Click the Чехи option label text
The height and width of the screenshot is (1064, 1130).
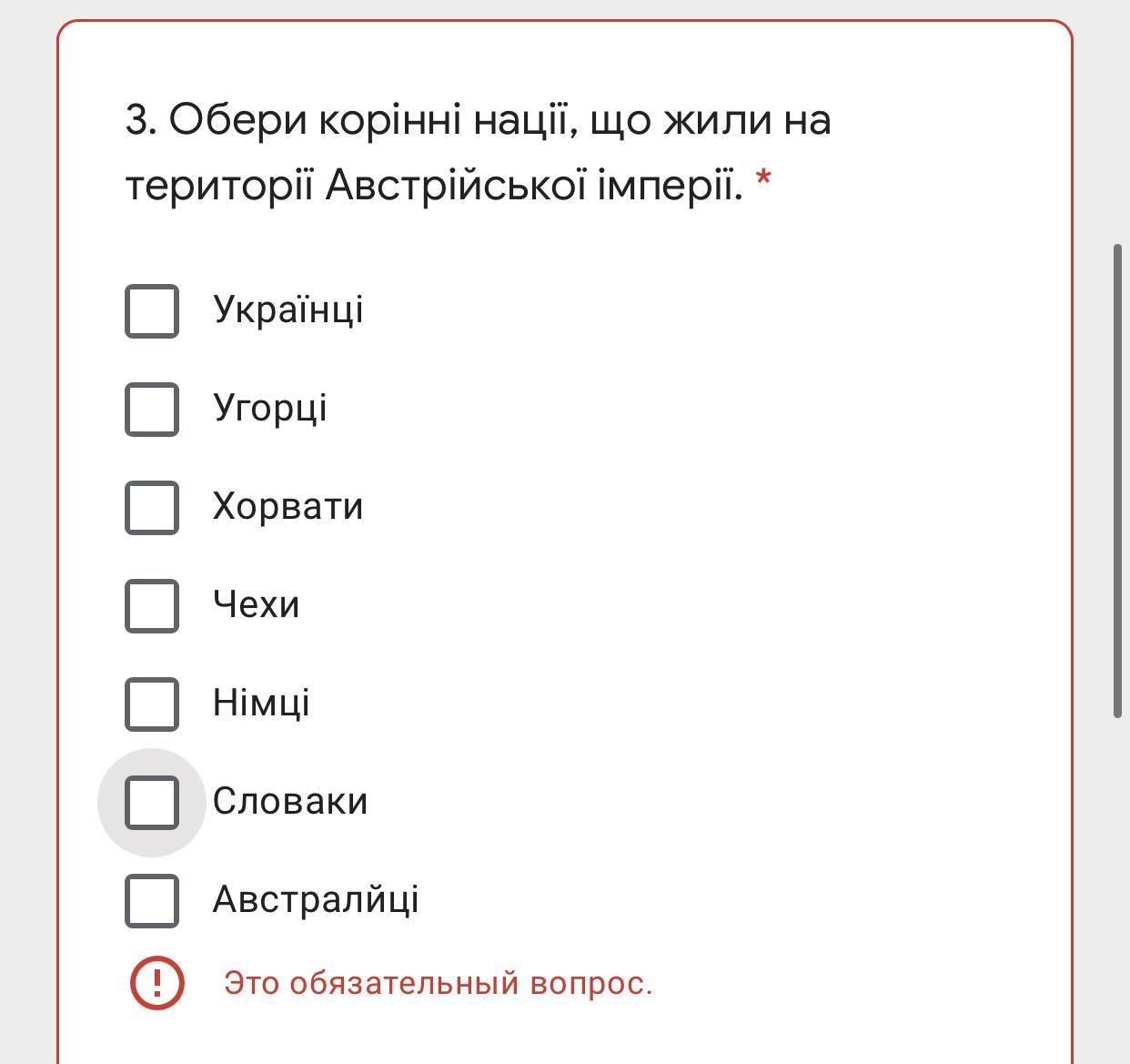256,605
